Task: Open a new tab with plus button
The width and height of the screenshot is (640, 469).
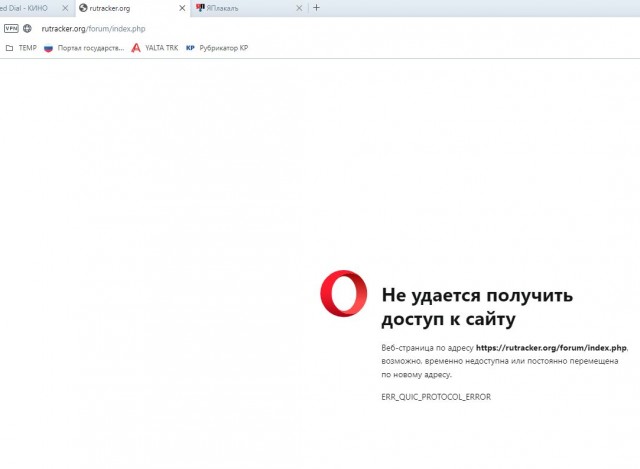Action: point(316,8)
